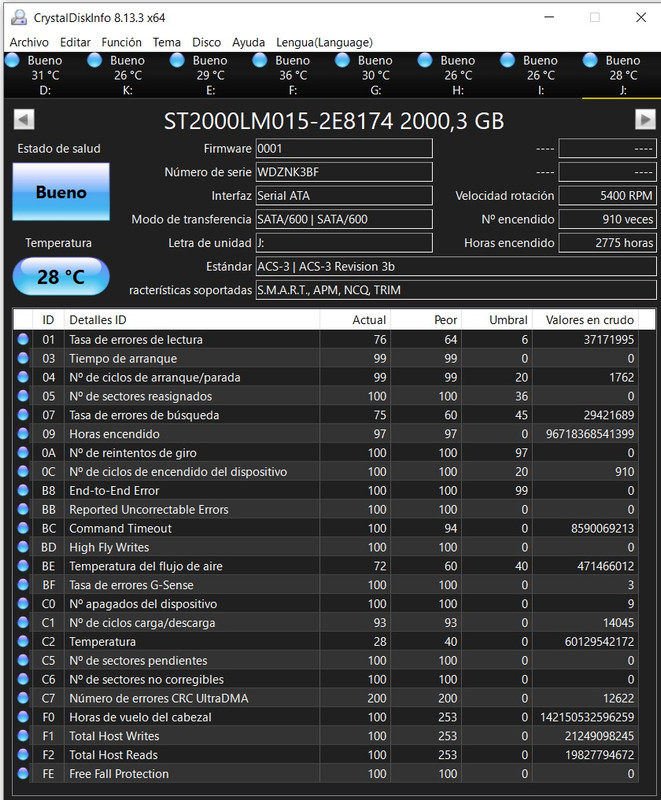Click the serial number field WDZNK3BF
The width and height of the screenshot is (661, 800).
[344, 172]
